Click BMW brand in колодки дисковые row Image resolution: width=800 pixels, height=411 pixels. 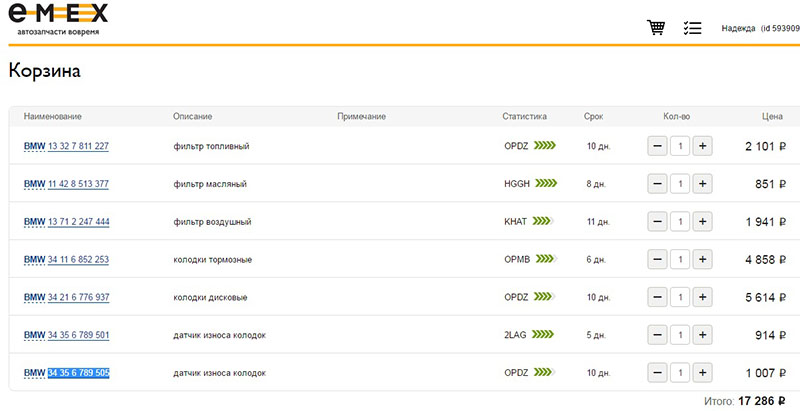[x=34, y=297]
